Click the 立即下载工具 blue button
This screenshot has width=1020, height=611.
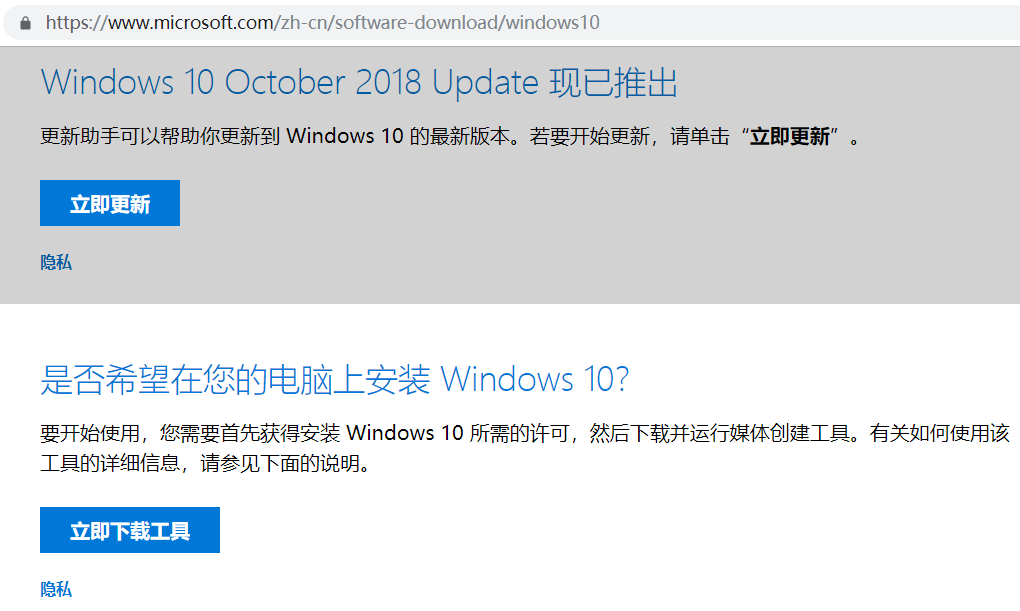pos(130,530)
